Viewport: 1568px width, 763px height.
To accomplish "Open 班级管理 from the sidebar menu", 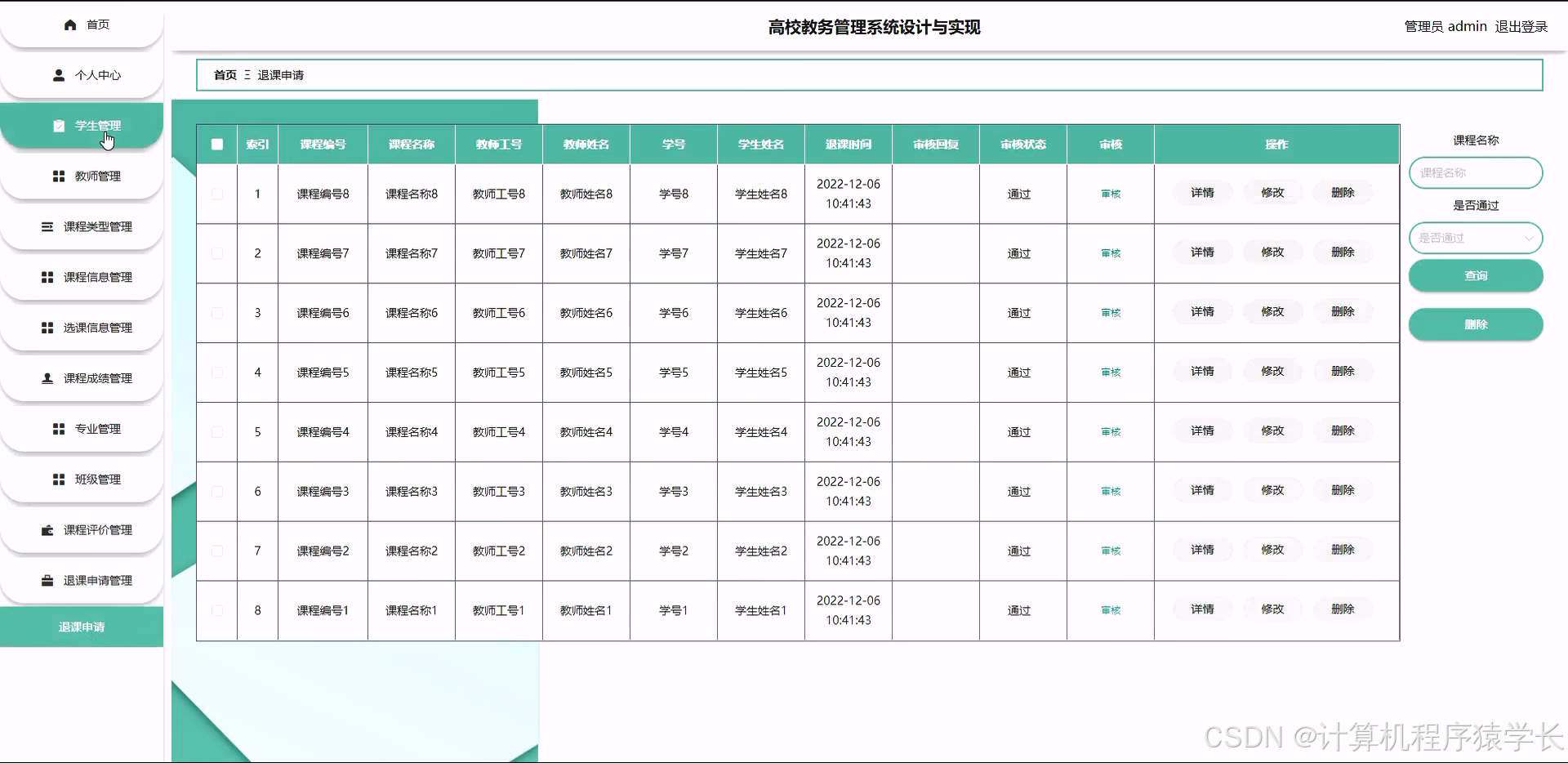I will coord(57,479).
